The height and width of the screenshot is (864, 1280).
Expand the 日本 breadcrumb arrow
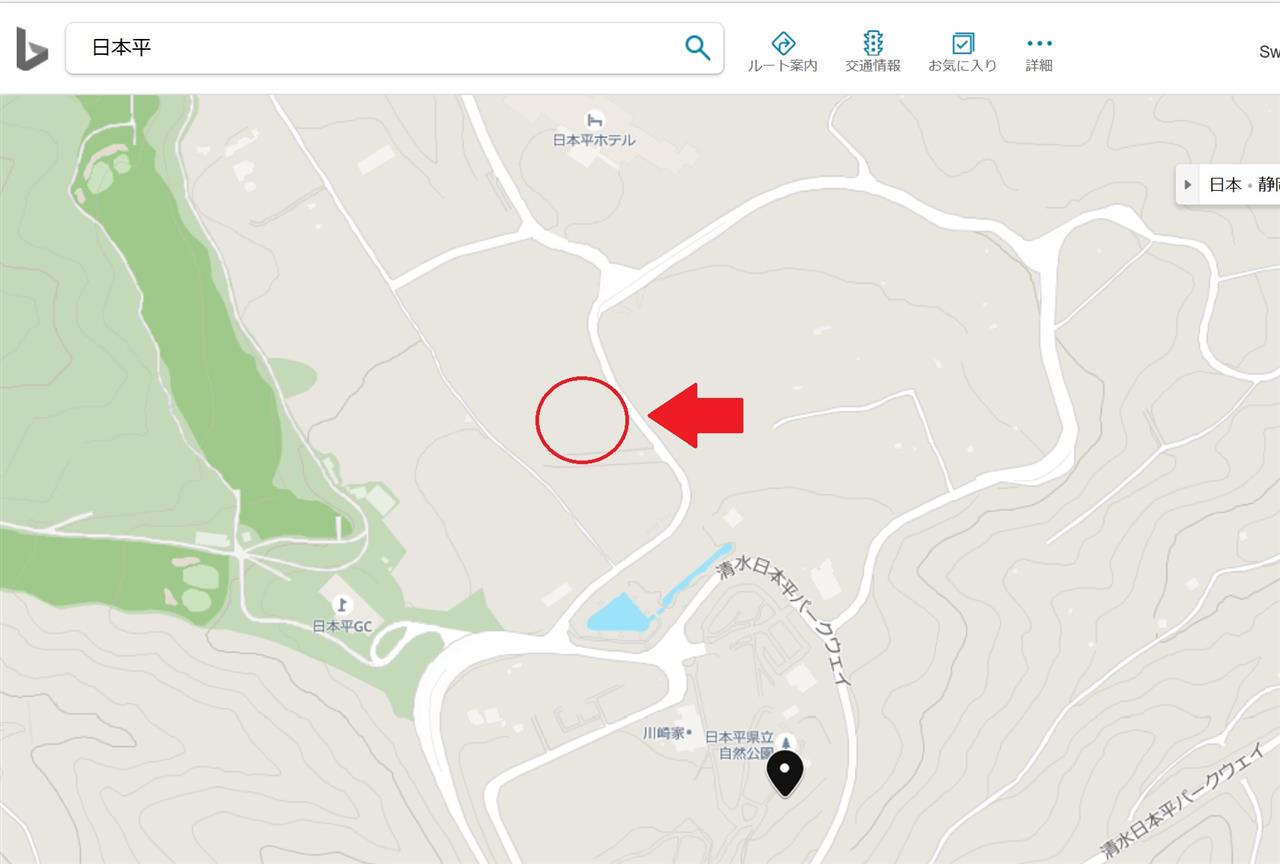[1188, 185]
